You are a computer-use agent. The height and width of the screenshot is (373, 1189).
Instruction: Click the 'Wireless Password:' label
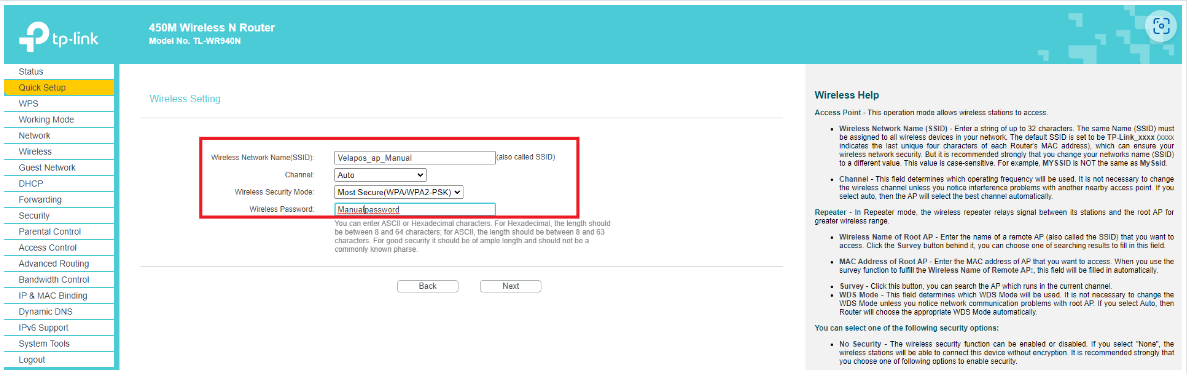281,209
